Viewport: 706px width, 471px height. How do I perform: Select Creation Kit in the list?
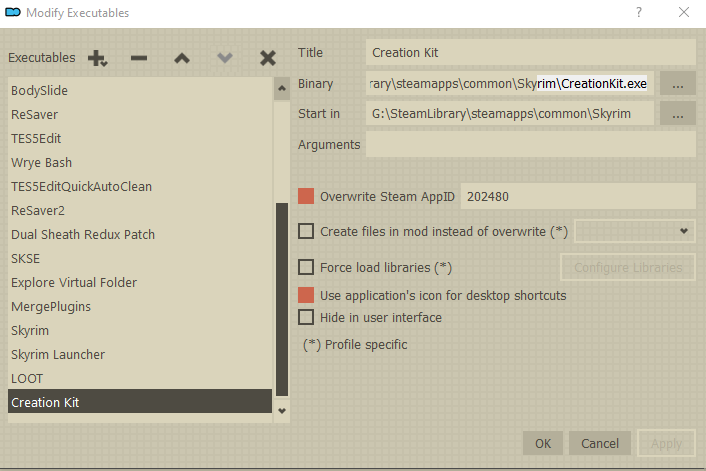click(x=140, y=402)
